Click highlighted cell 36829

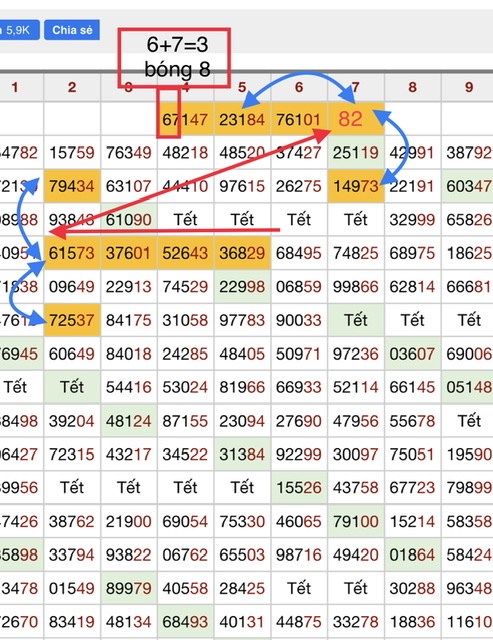pyautogui.click(x=242, y=253)
